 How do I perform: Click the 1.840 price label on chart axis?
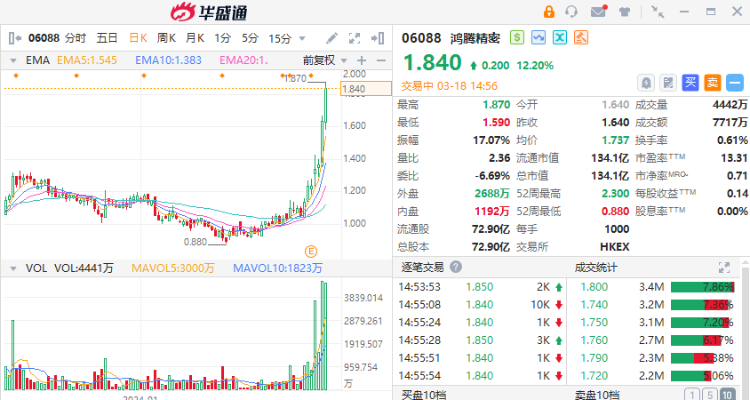coord(366,89)
